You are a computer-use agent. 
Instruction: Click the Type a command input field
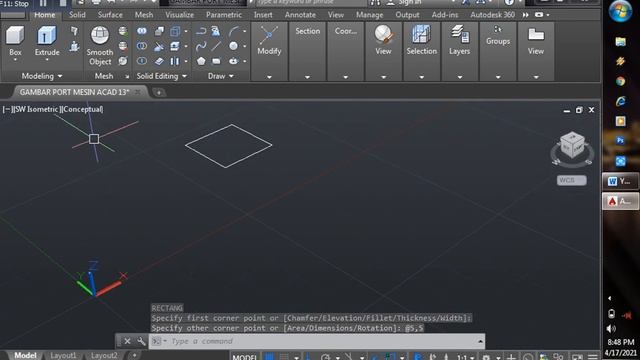click(x=318, y=341)
